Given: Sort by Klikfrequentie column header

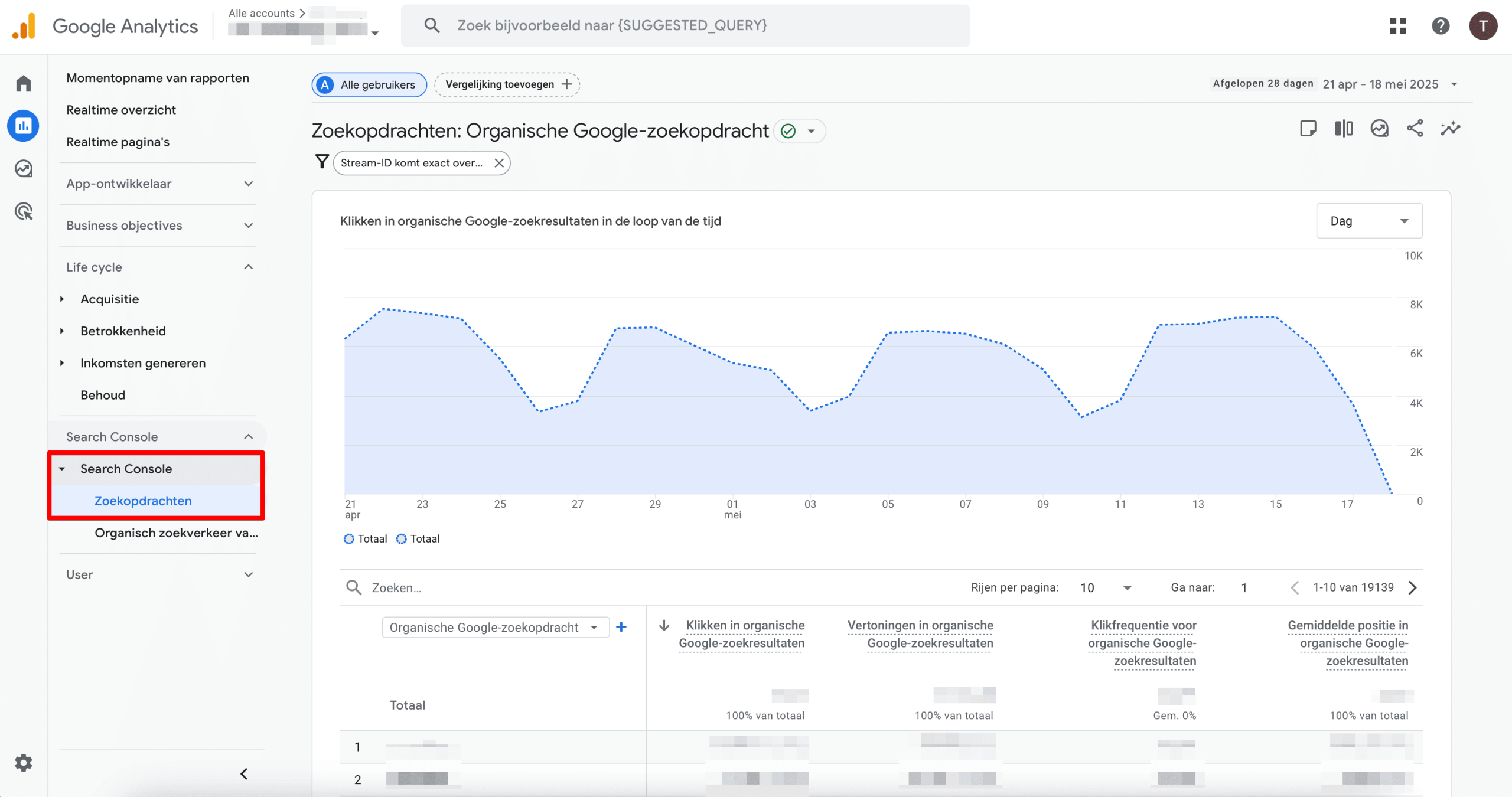Looking at the screenshot, I should 1142,643.
